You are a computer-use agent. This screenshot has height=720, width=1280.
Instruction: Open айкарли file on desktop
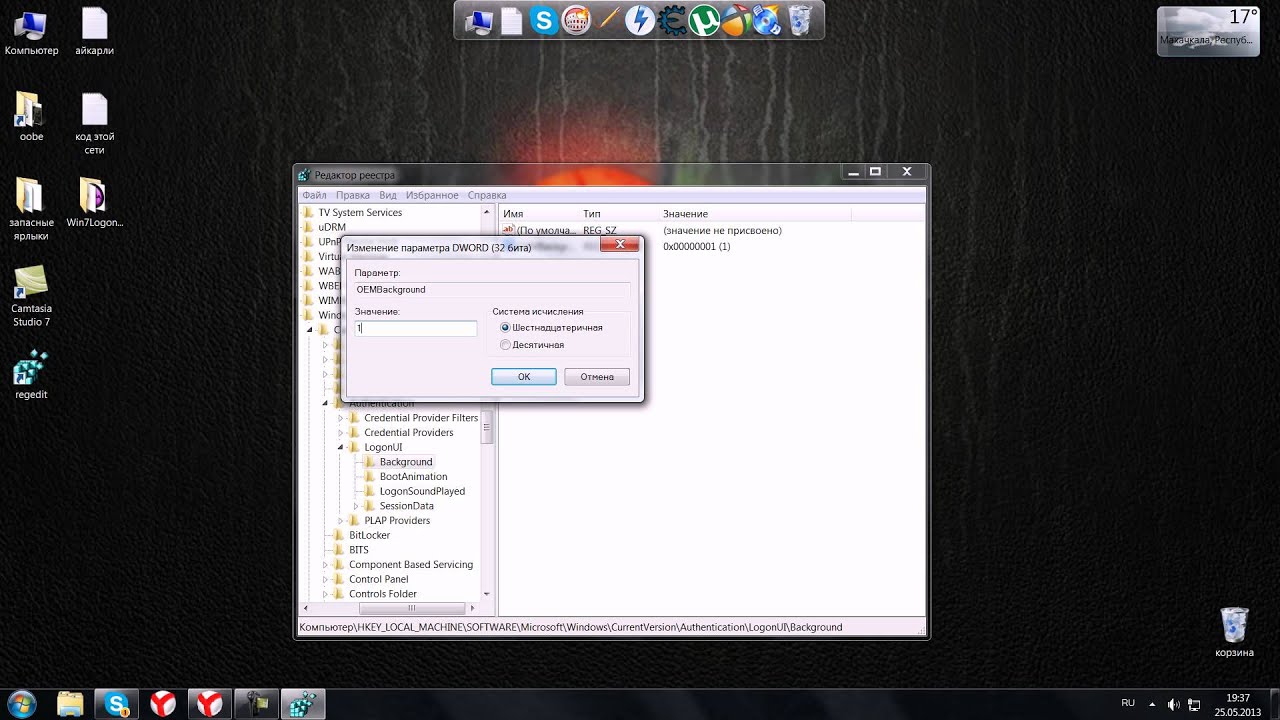[94, 33]
